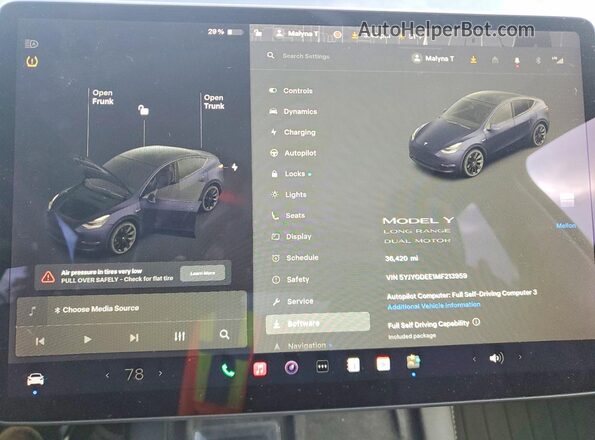The height and width of the screenshot is (440, 595).
Task: Tap the red warning triangle alert icon
Action: (48, 277)
